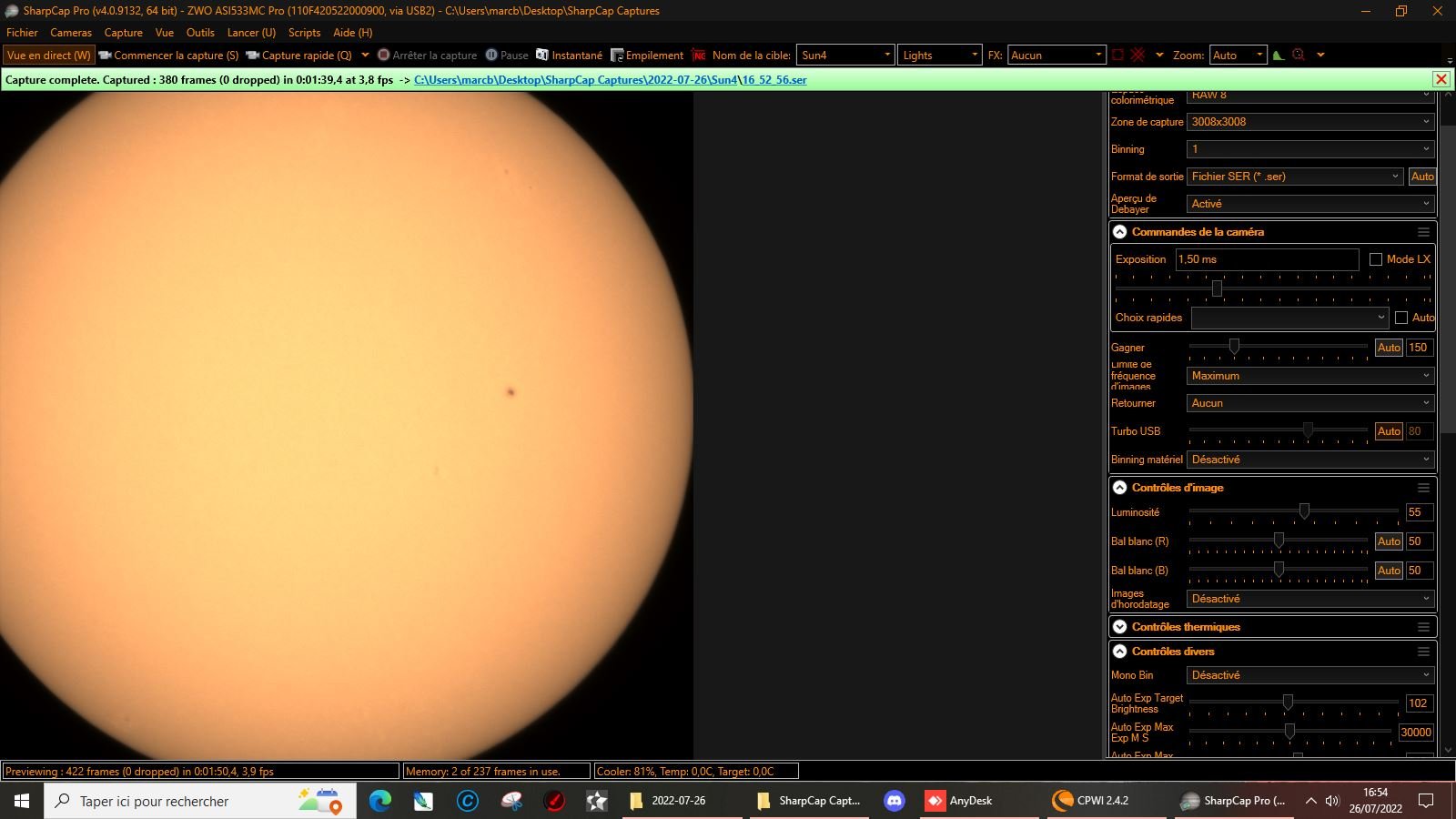Screen dimensions: 1456x819
Task: Click Arrêter la capture button
Action: coord(428,56)
